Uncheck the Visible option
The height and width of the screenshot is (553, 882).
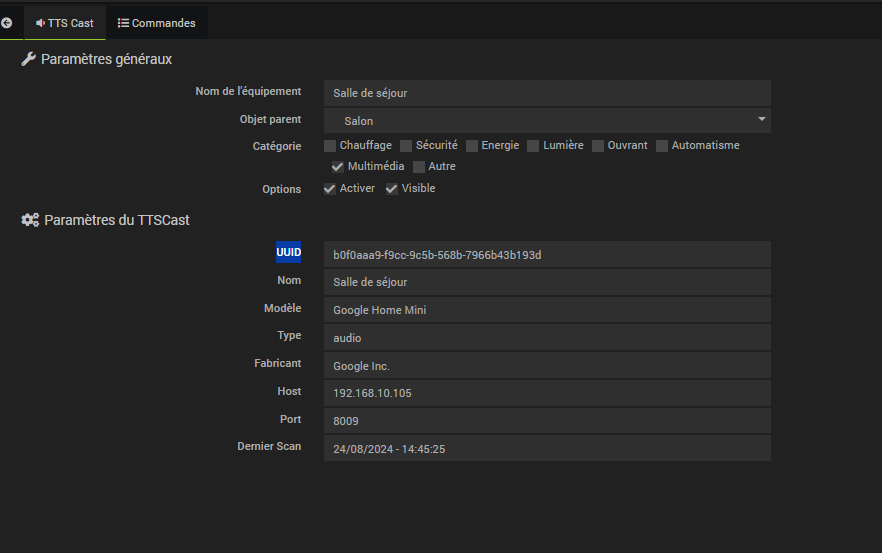coord(392,189)
